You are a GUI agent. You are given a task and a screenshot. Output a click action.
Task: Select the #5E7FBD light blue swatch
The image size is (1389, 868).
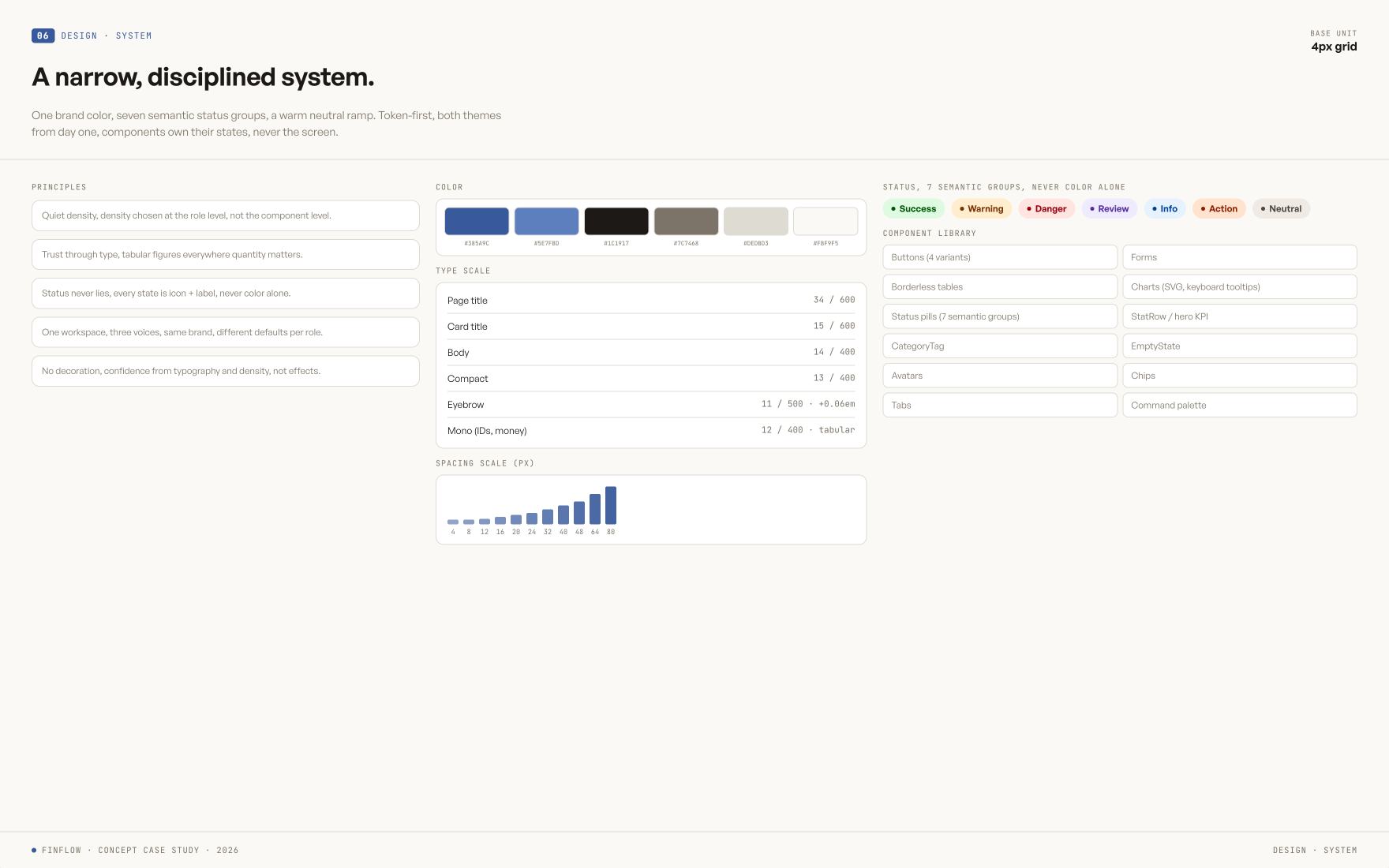546,221
